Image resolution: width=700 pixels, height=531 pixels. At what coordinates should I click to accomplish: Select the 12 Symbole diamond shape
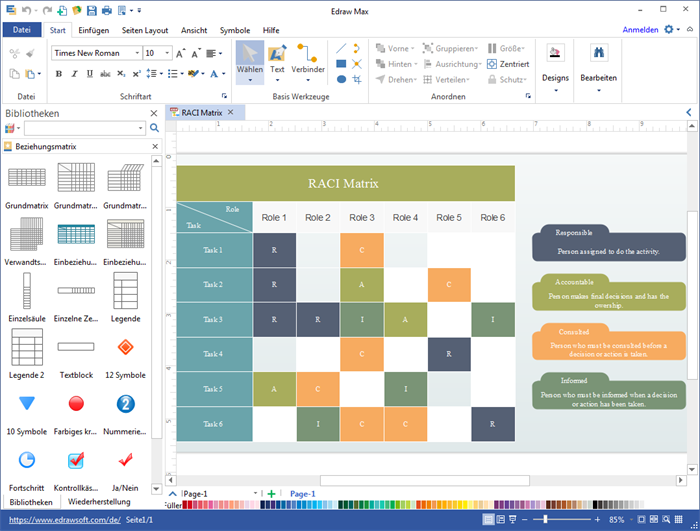tap(125, 354)
